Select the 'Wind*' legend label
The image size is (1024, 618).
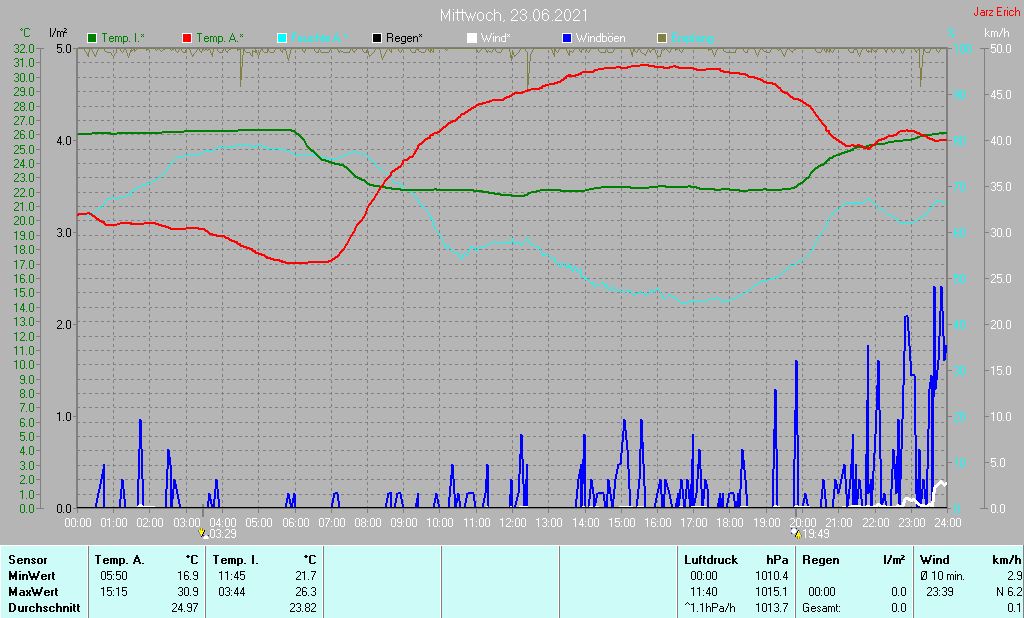(x=496, y=38)
